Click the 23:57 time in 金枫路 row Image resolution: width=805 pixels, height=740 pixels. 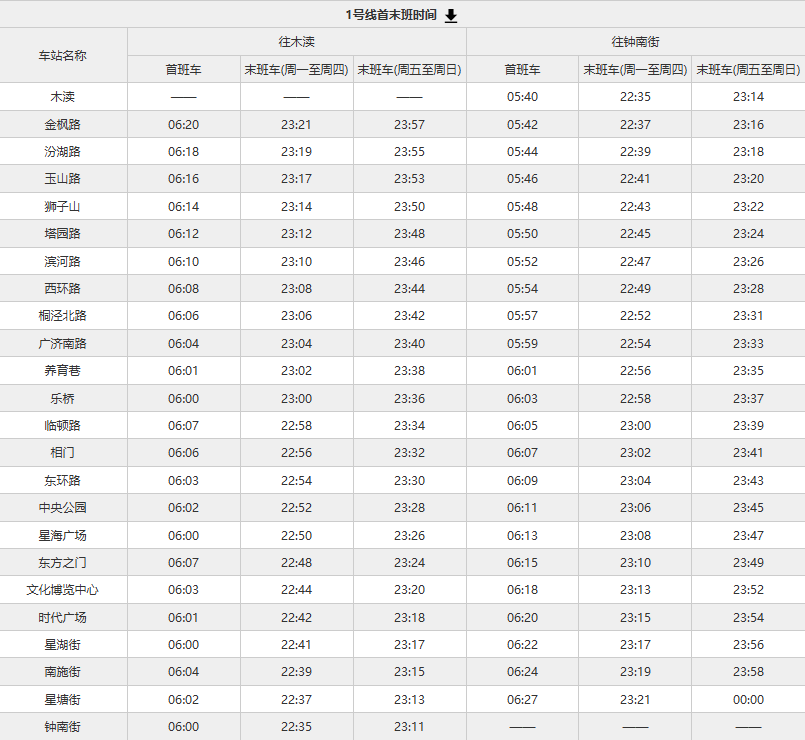tap(409, 125)
